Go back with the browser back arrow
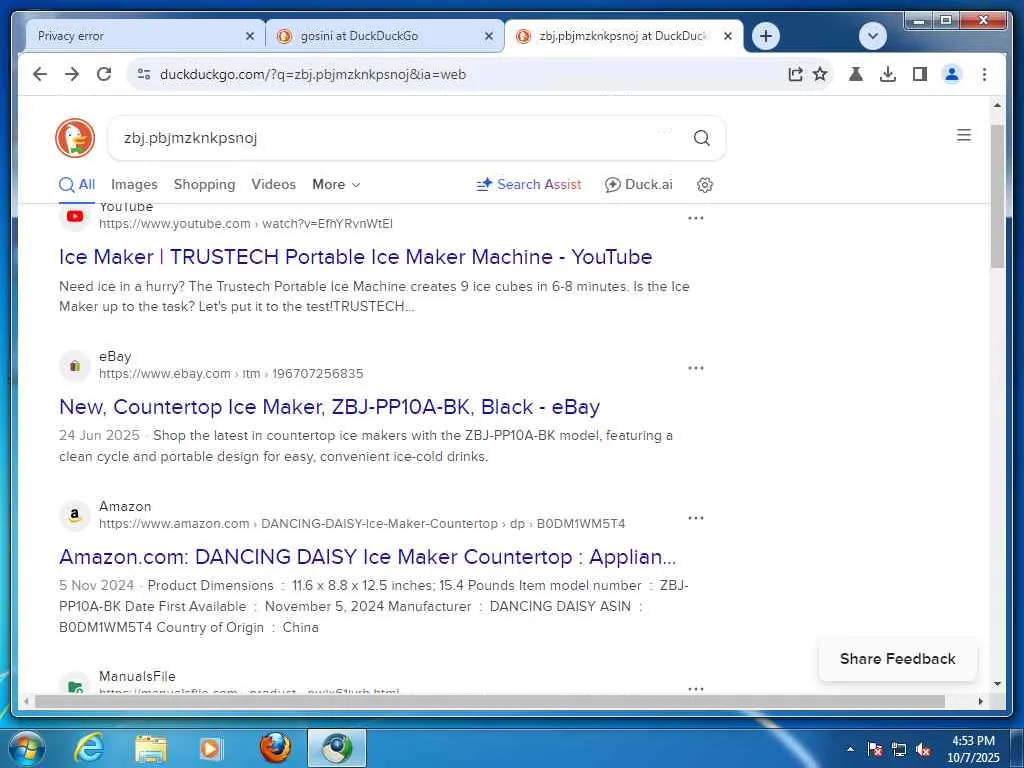Screen dimensions: 1024x768 [x=40, y=74]
